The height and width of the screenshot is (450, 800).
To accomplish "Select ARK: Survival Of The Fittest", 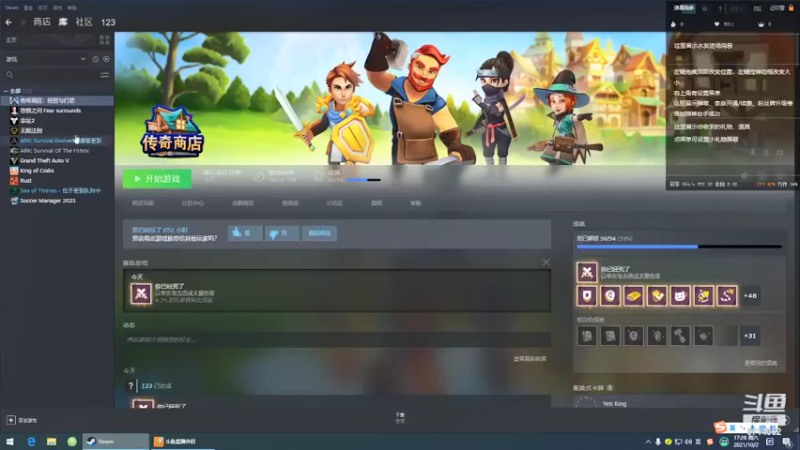I will 57,151.
